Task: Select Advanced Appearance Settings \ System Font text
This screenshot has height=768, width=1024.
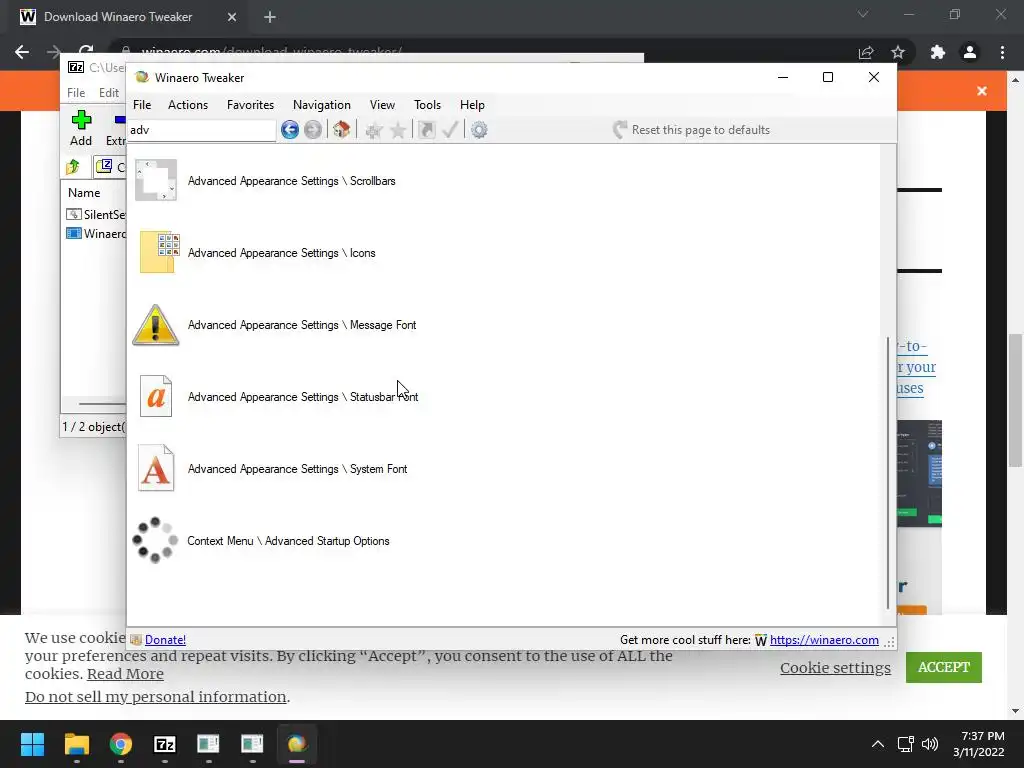Action: click(297, 469)
